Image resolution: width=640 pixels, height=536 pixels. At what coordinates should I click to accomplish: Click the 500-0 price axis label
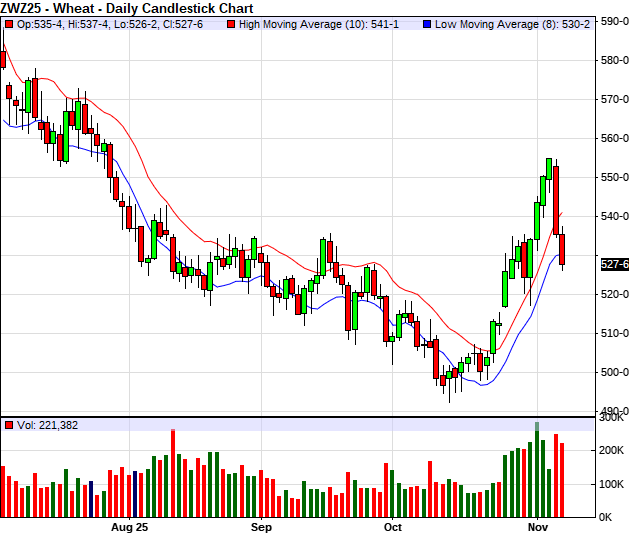coord(615,372)
